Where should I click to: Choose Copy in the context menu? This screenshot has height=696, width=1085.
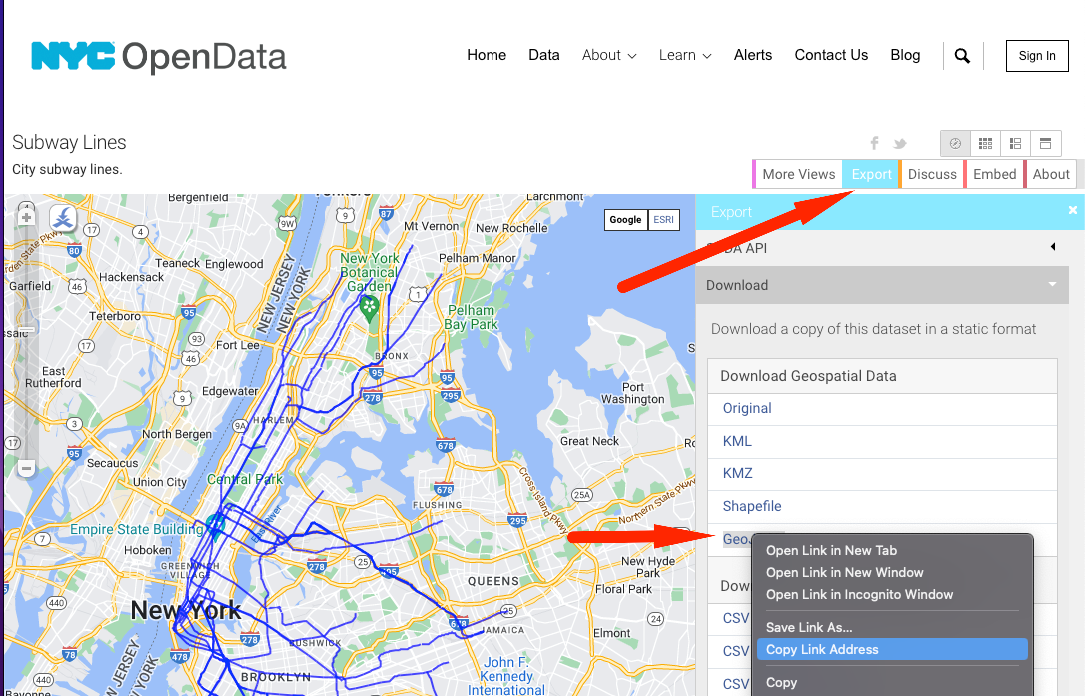tap(893, 683)
